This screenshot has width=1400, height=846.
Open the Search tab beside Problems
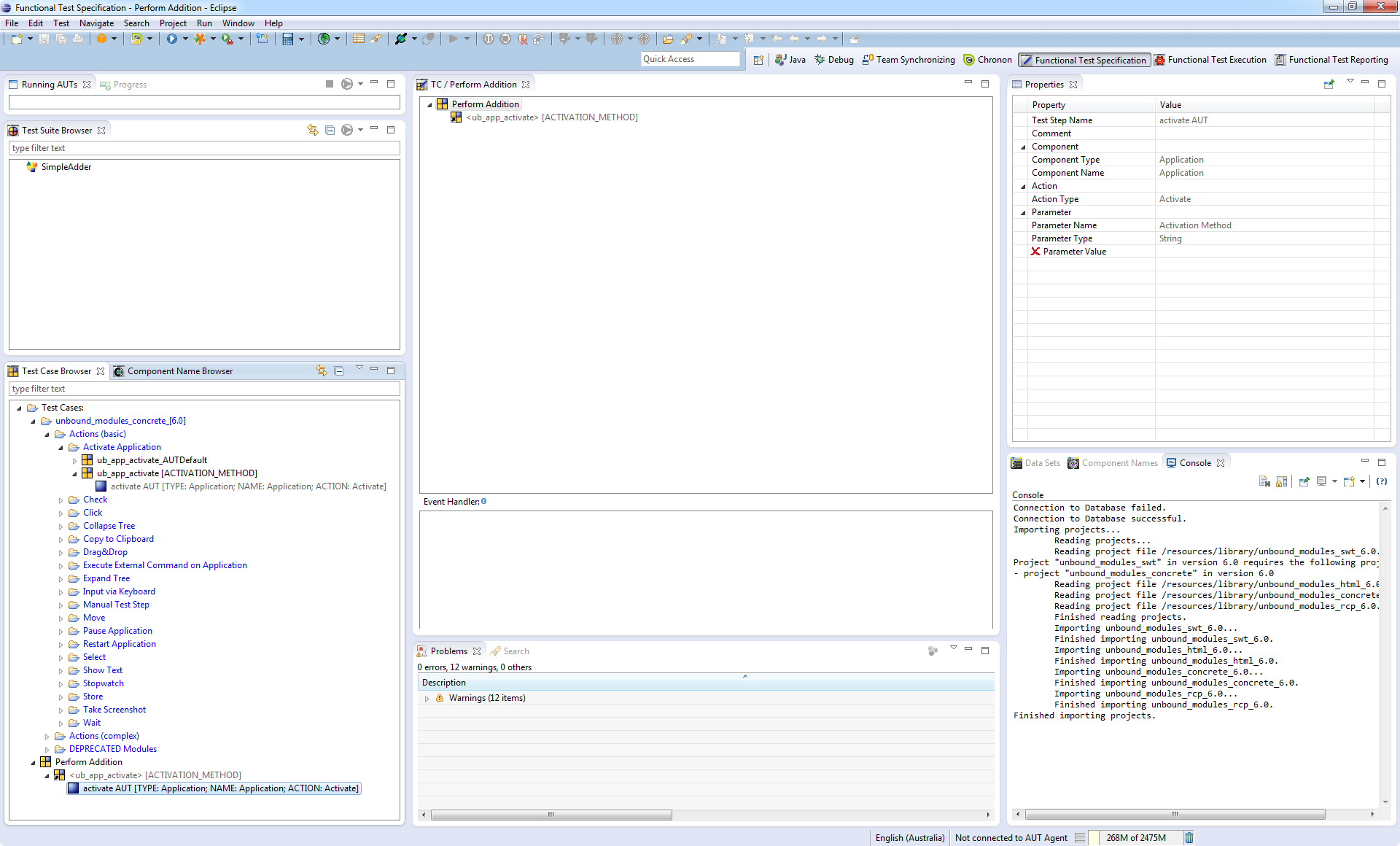click(510, 651)
